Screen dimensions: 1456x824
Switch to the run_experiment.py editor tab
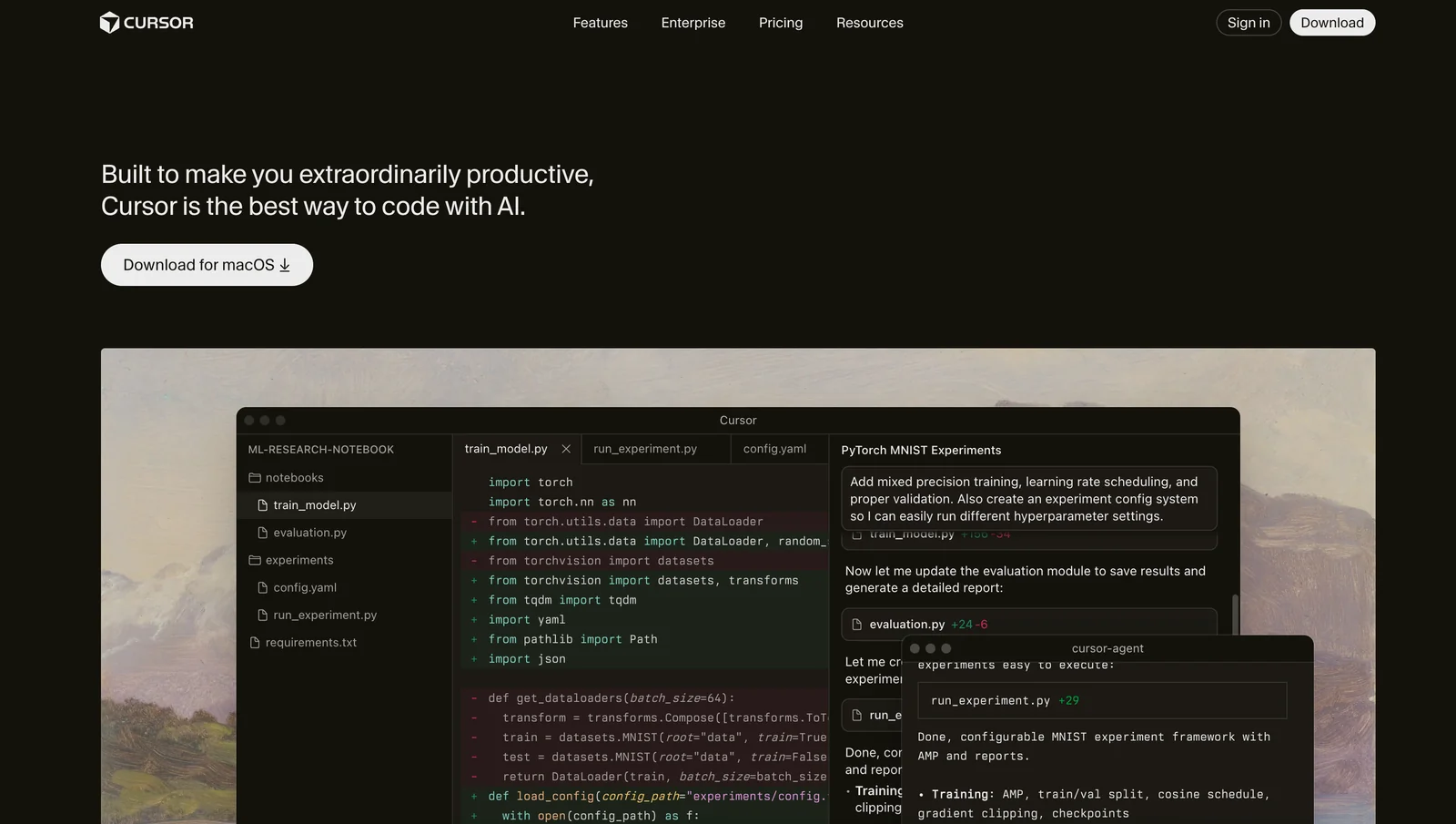click(645, 449)
